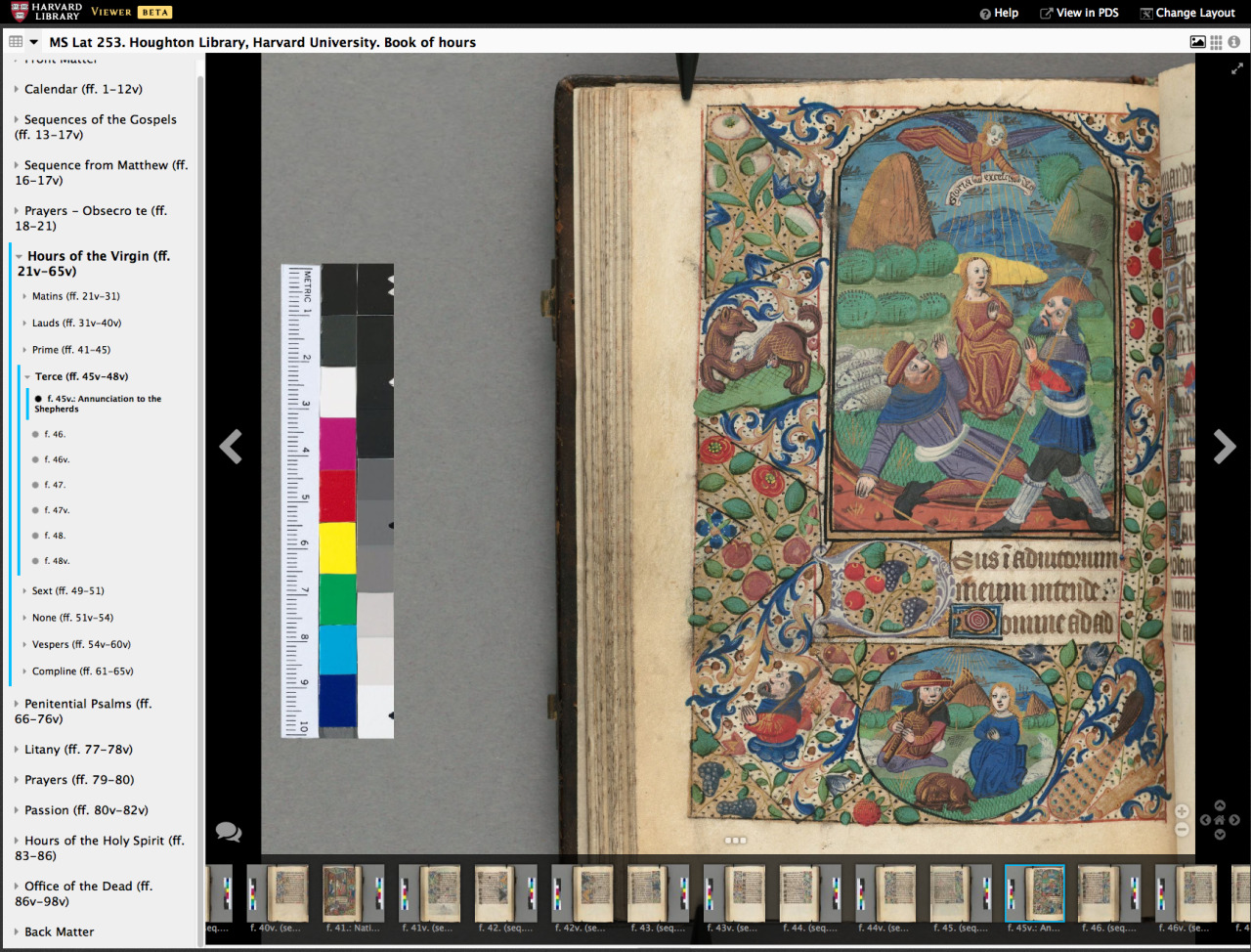Viewport: 1251px width, 952px height.
Task: Zoom out with the minus button
Action: (x=1182, y=830)
